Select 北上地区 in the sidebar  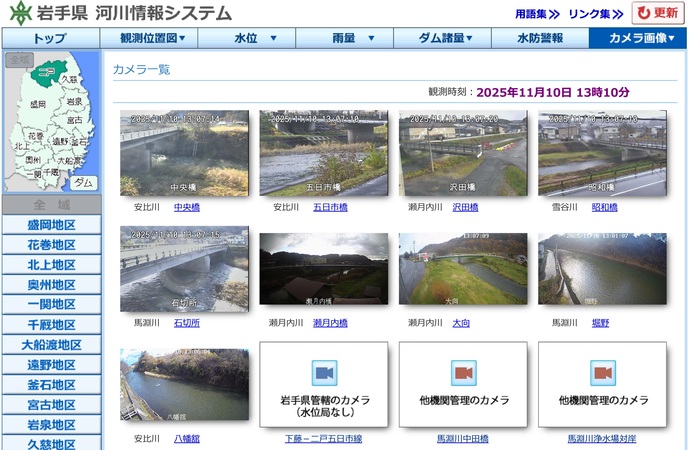[x=51, y=265]
